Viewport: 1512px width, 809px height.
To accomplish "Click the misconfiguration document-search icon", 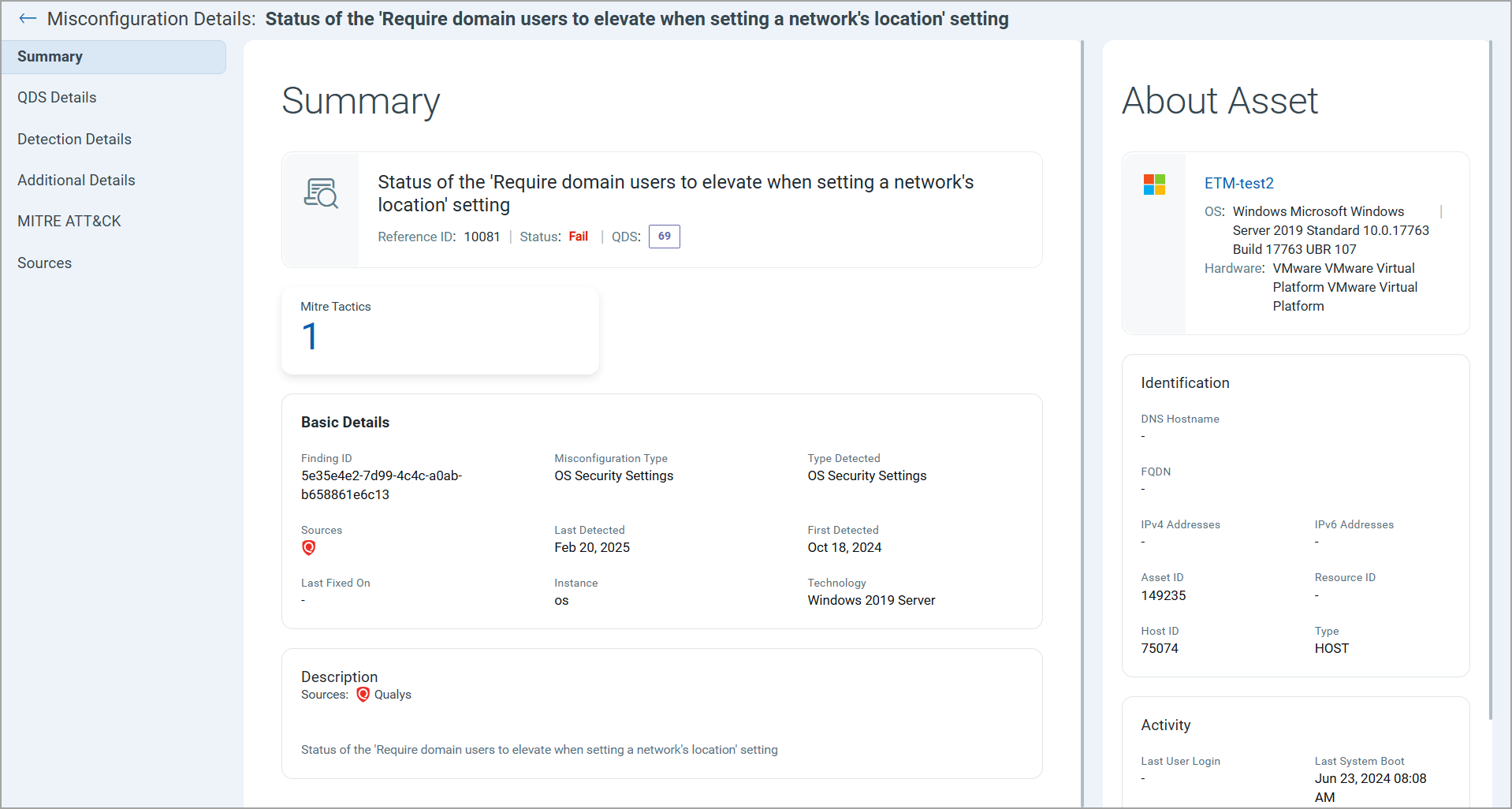I will click(x=321, y=193).
